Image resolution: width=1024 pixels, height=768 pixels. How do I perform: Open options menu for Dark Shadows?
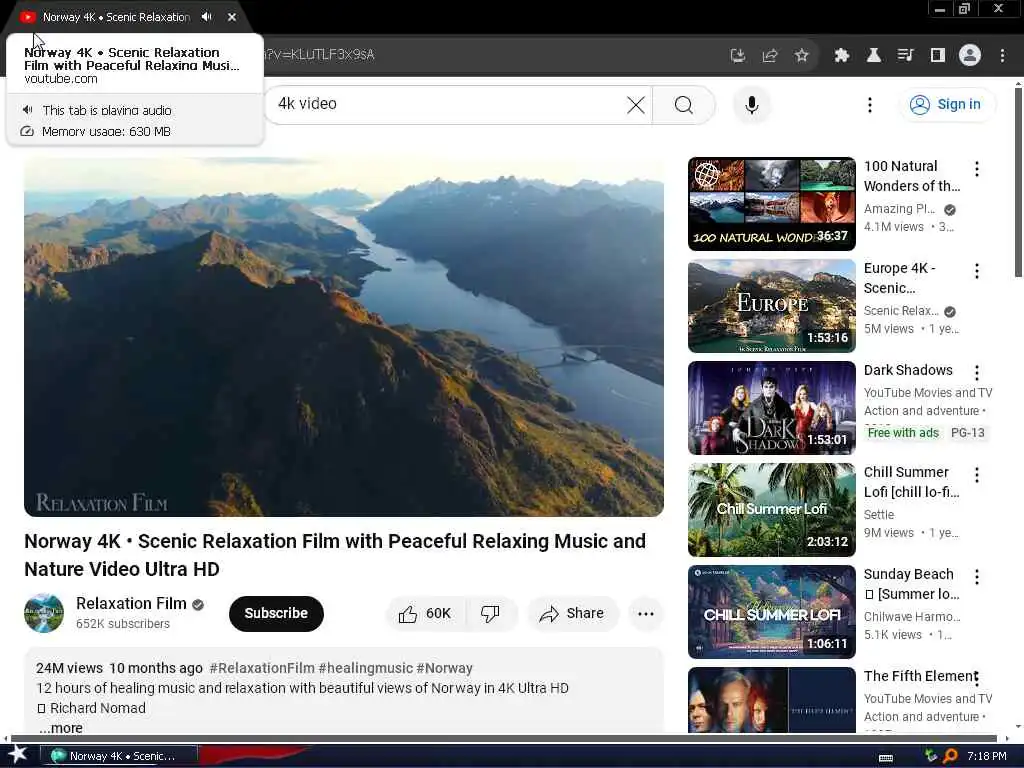(976, 372)
